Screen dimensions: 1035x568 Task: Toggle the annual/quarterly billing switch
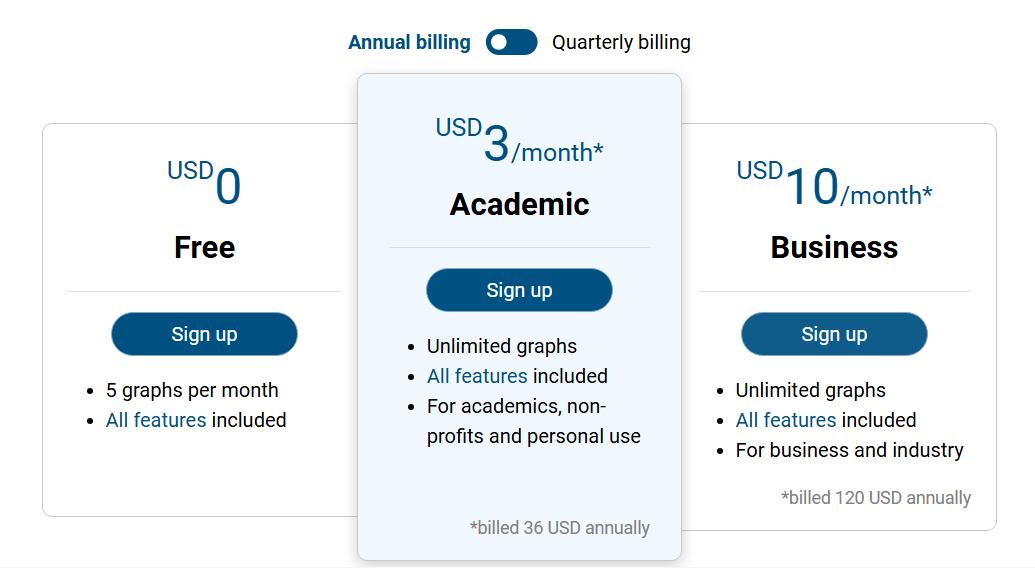pos(511,42)
